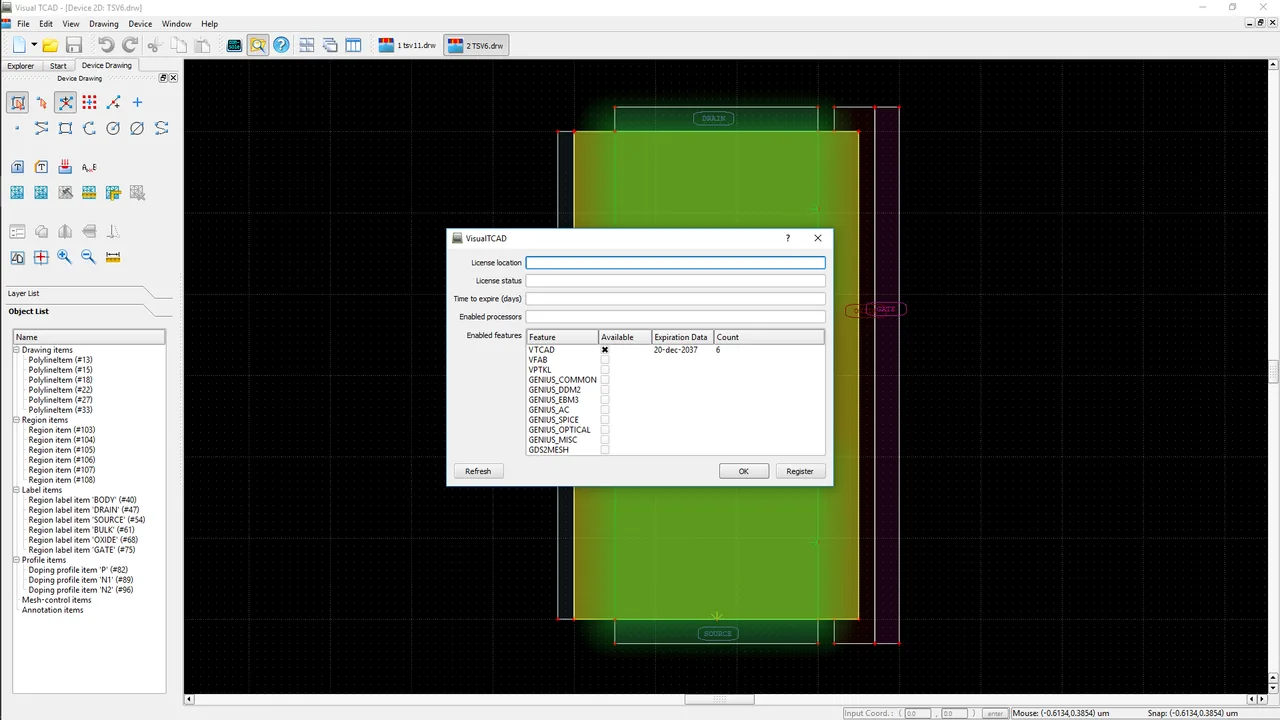Select the polyline drawing tool
Viewport: 1280px width, 720px height.
pos(41,128)
